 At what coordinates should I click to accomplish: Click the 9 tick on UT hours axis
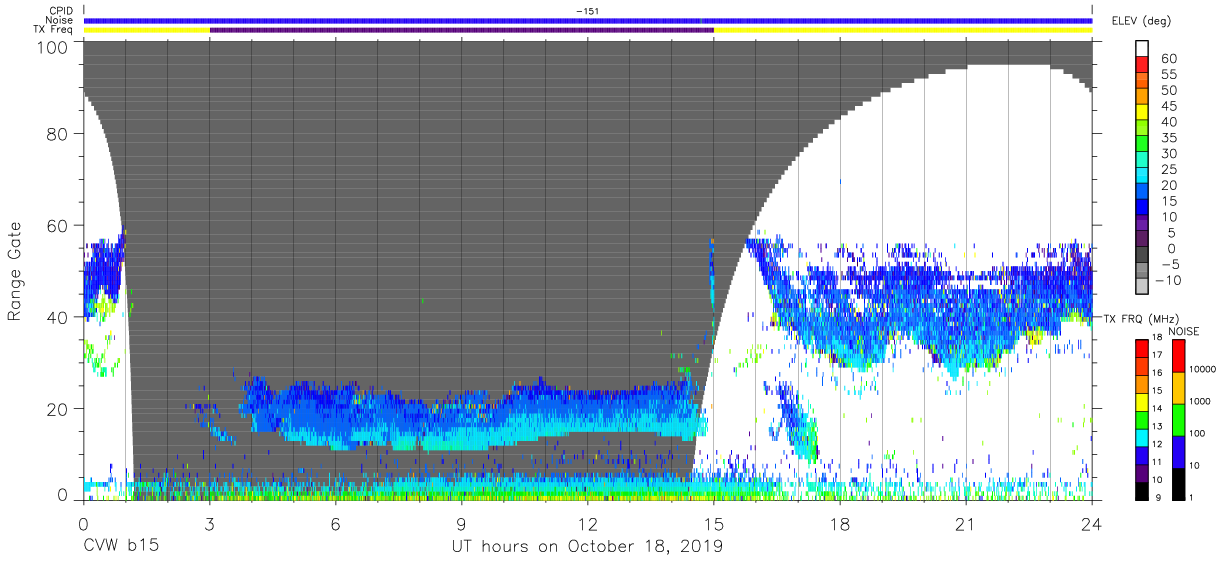[x=461, y=524]
